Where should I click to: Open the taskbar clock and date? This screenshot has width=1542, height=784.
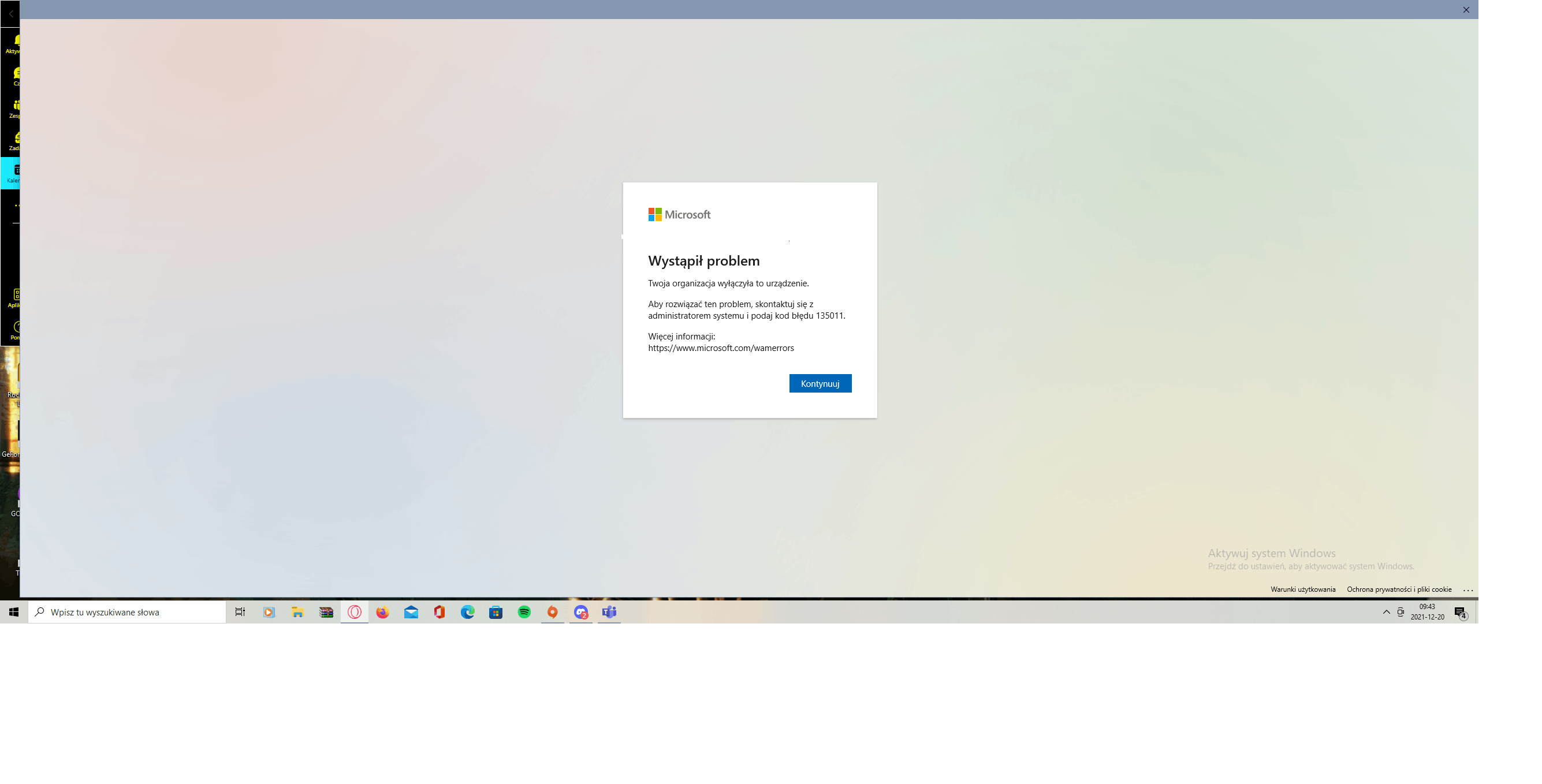point(1427,611)
